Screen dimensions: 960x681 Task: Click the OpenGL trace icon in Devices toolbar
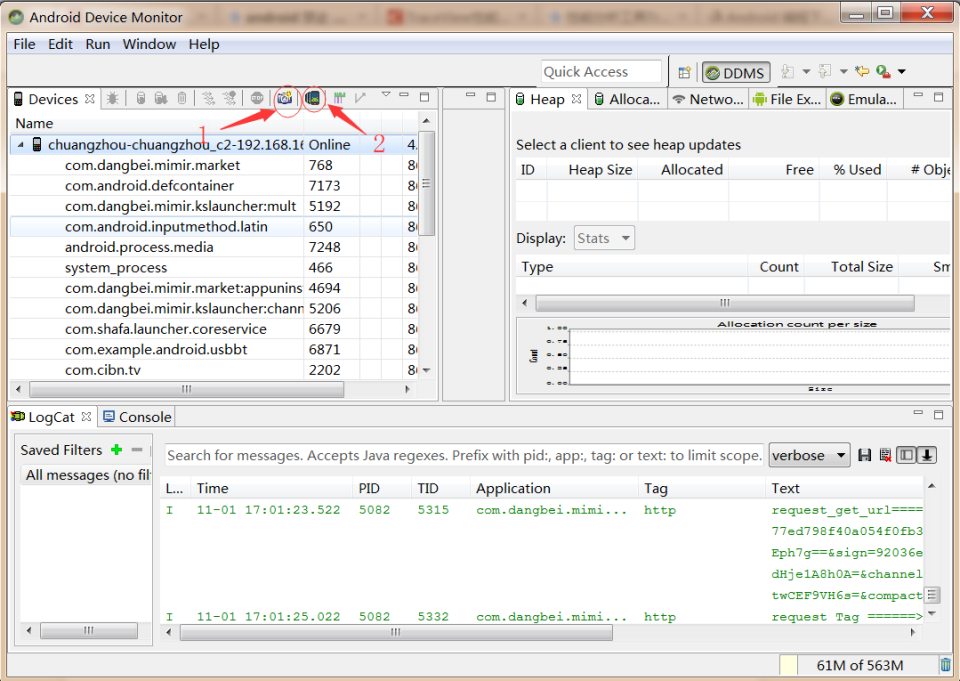361,98
